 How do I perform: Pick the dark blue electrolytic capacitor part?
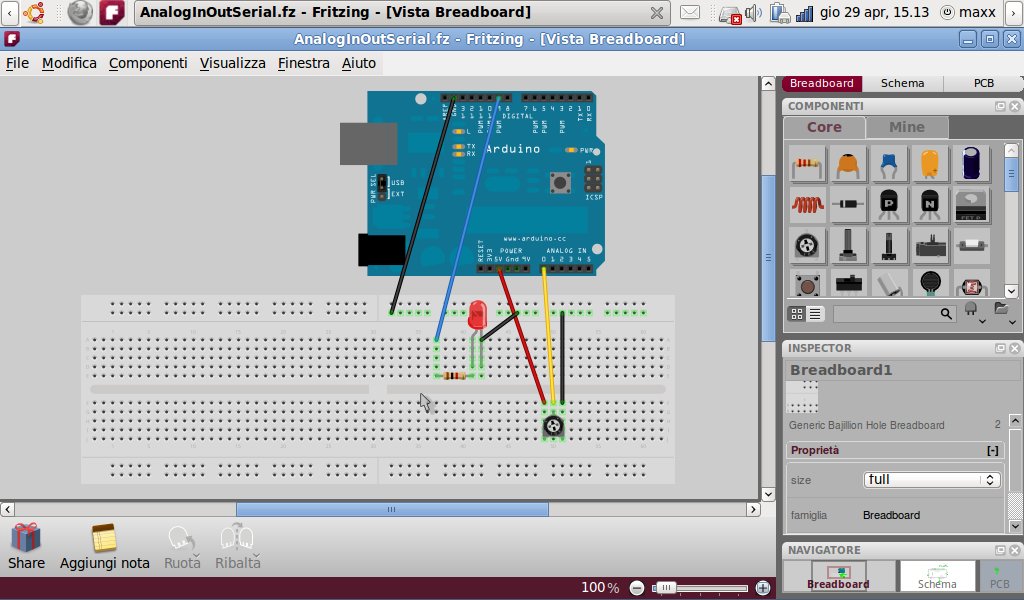pos(971,164)
